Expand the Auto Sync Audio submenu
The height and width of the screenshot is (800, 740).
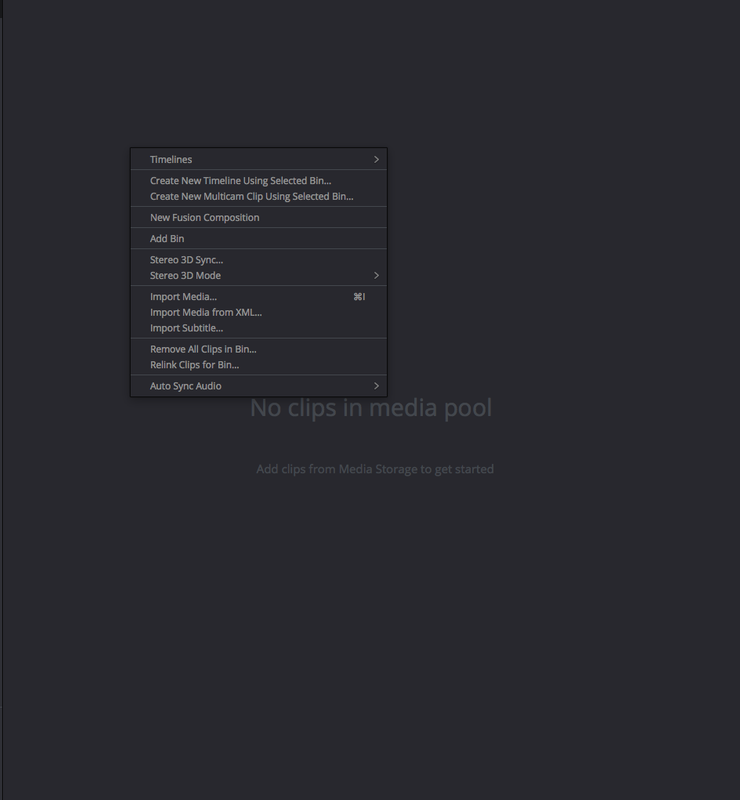[x=259, y=386]
